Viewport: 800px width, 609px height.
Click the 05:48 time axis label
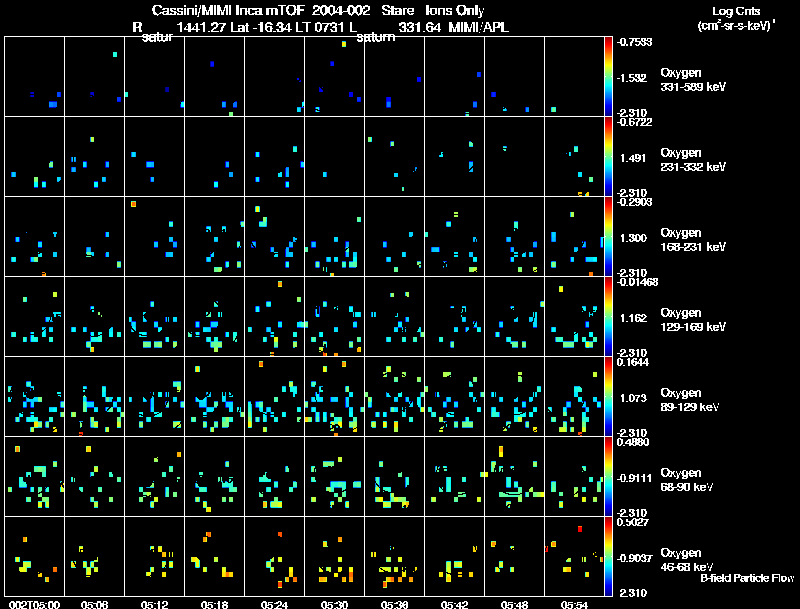[514, 605]
